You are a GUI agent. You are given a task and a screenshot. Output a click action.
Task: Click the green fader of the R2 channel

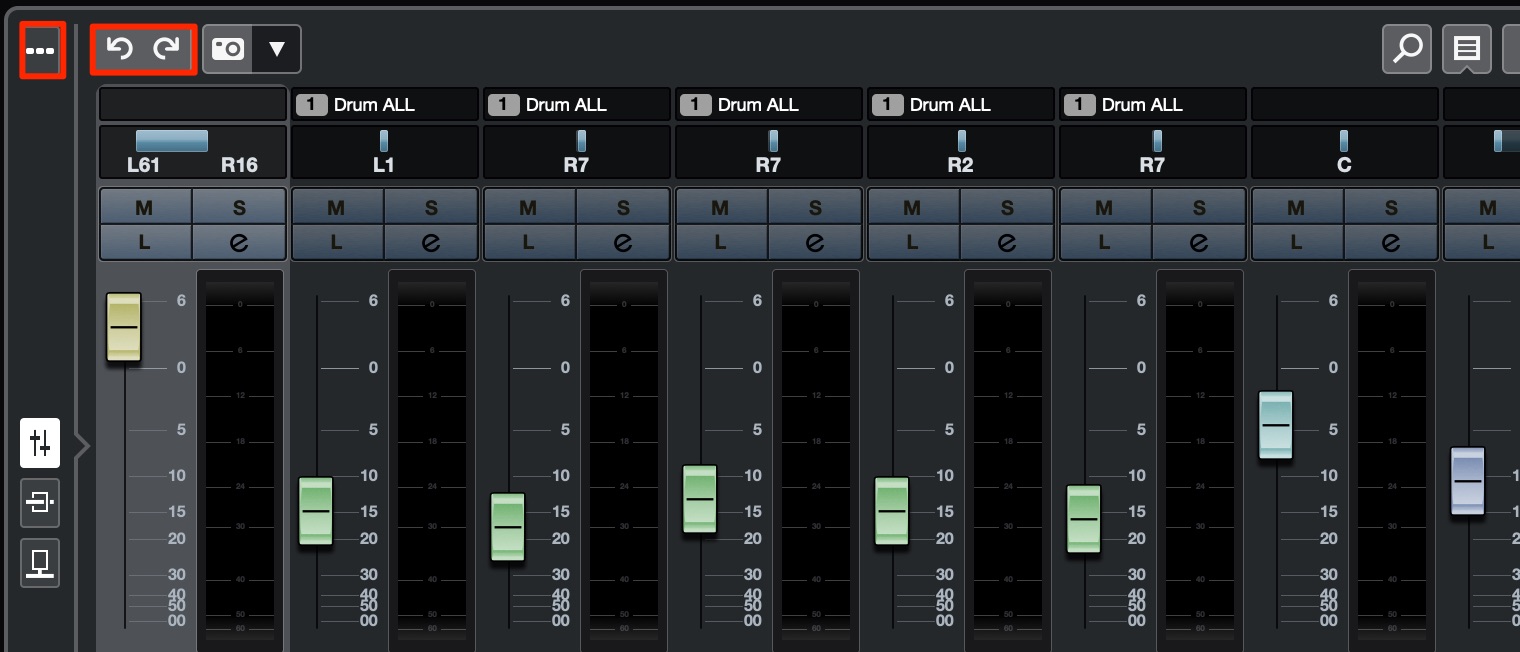892,511
